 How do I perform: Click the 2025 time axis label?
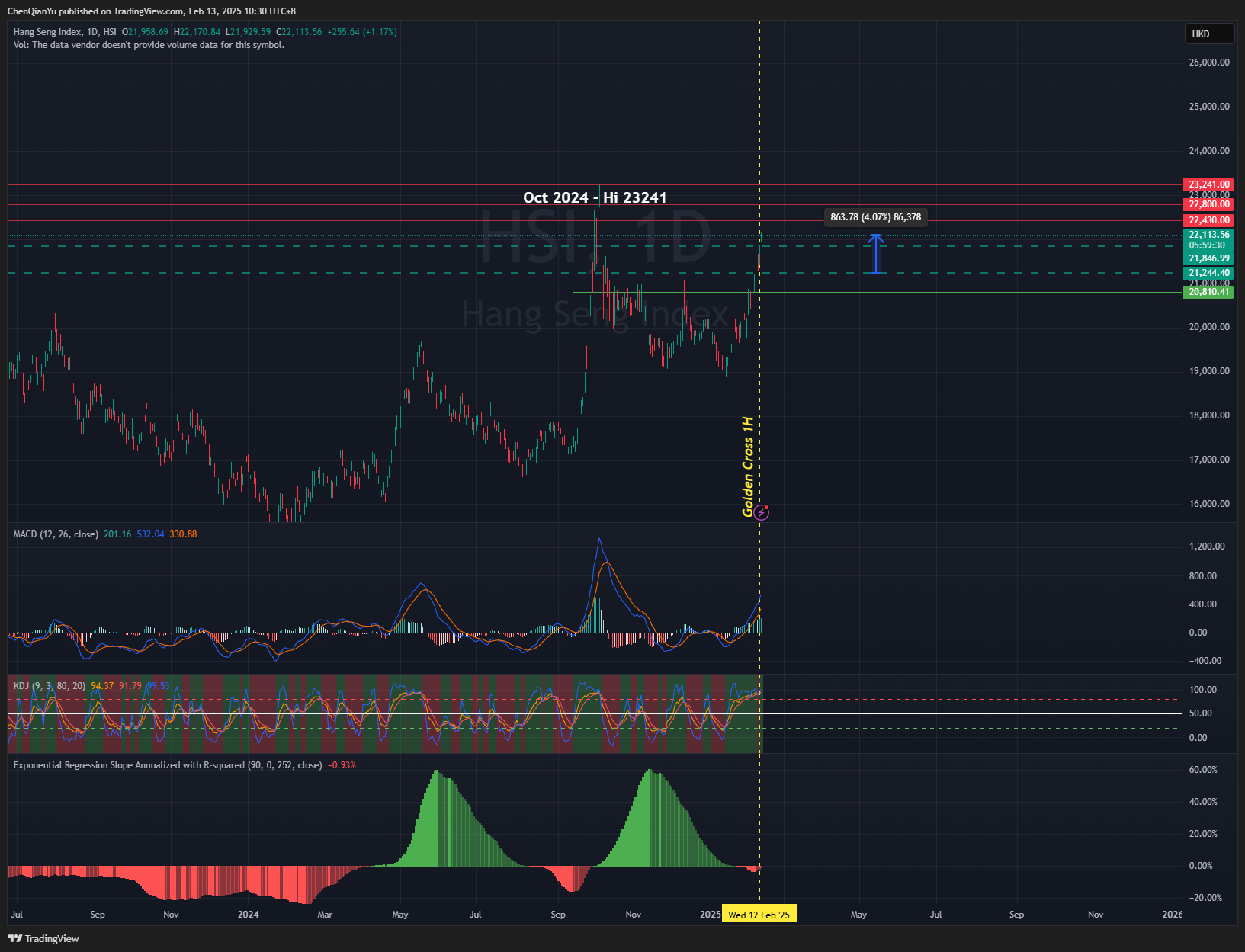click(710, 915)
